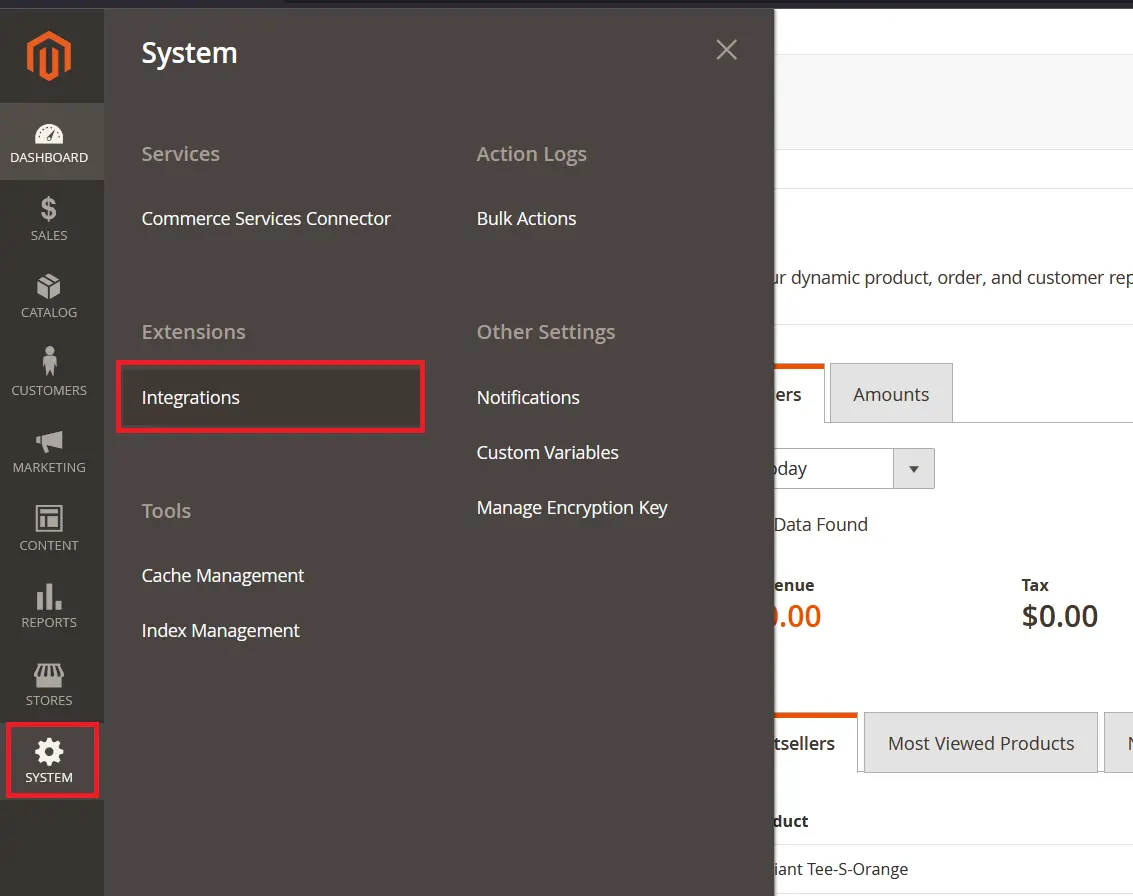
Task: Open Manage Encryption Key
Action: 572,507
